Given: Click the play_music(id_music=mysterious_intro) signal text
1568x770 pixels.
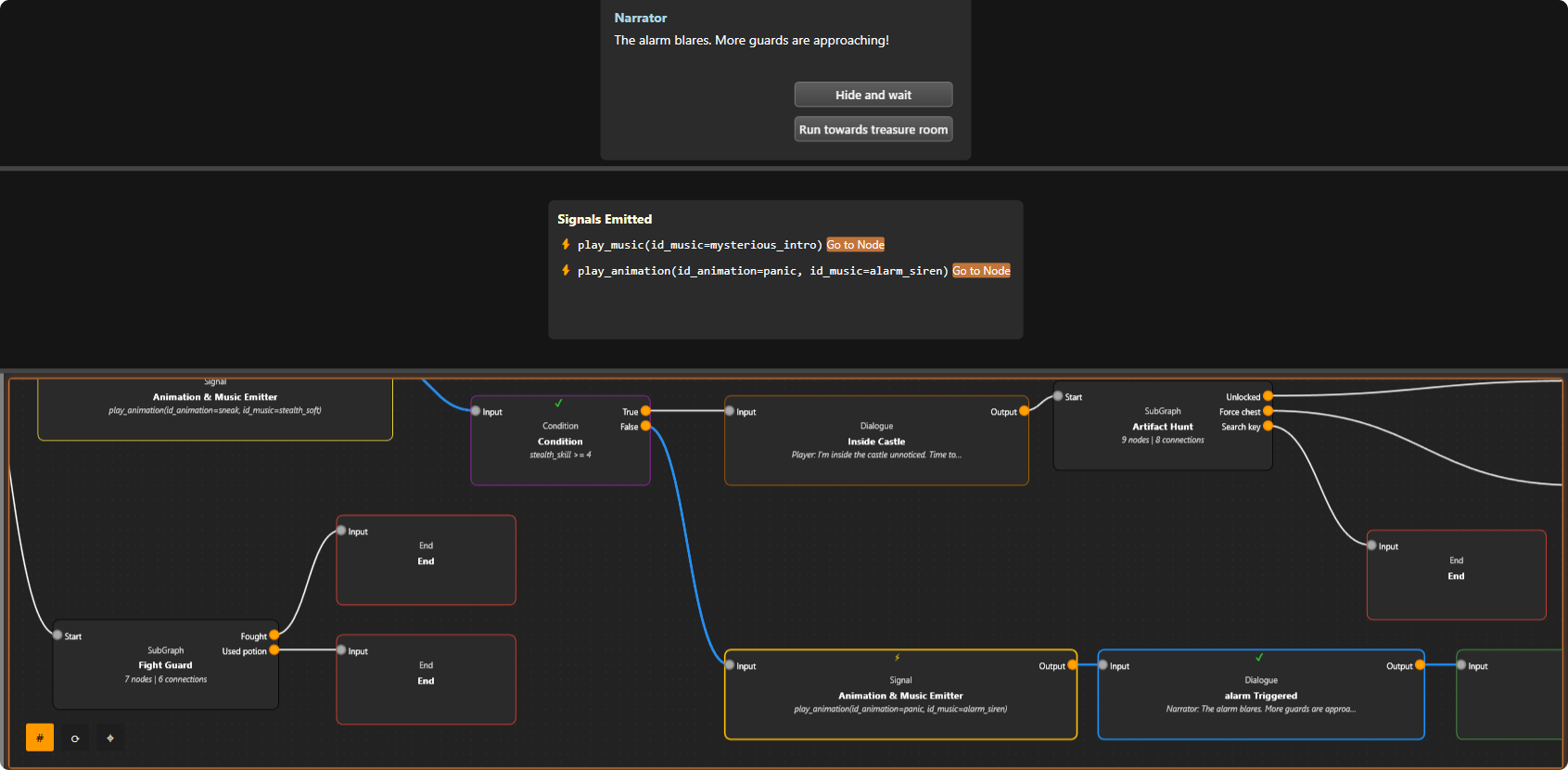Looking at the screenshot, I should pyautogui.click(x=700, y=245).
